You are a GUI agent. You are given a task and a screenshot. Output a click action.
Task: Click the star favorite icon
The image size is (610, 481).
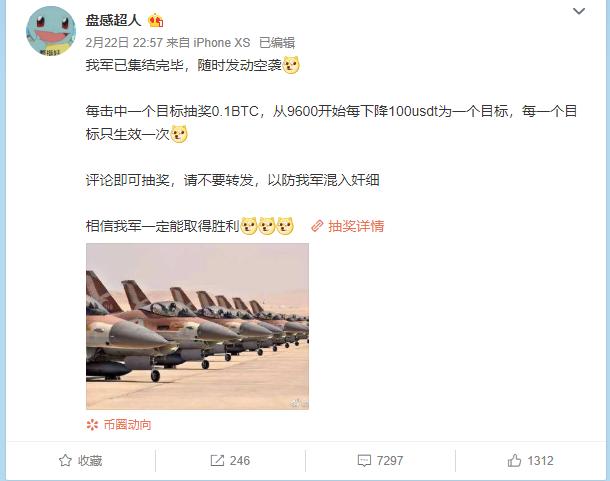click(x=65, y=460)
